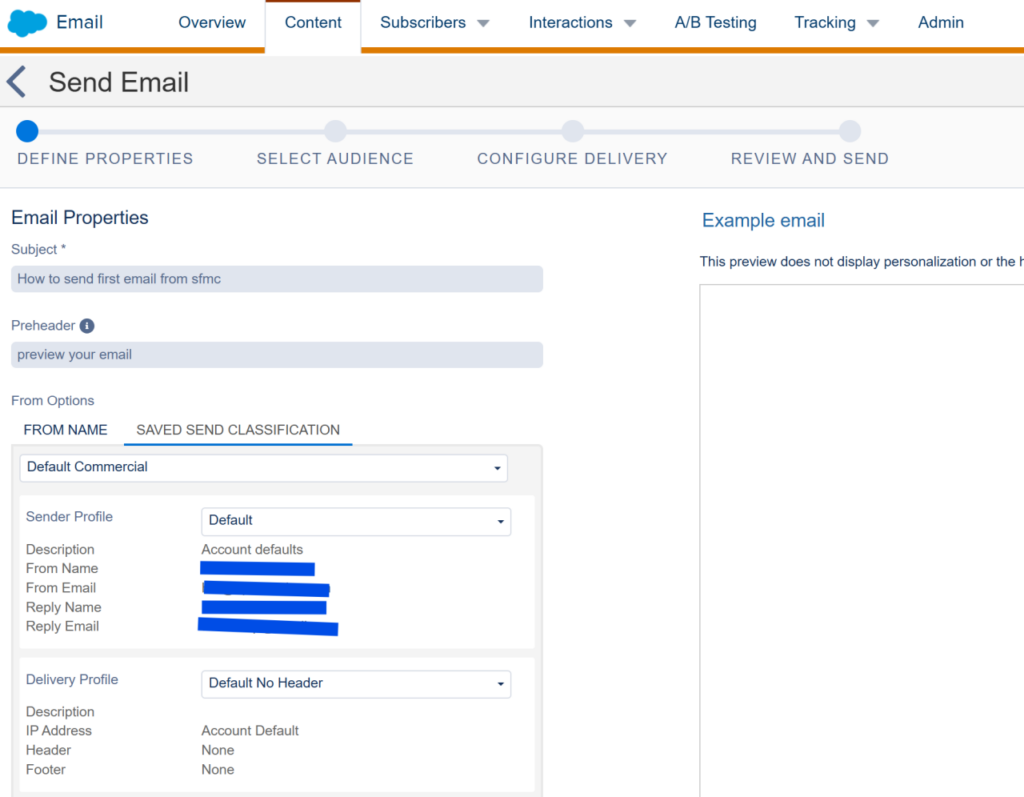Click the Preheader input field
The height and width of the screenshot is (797, 1024).
277,355
